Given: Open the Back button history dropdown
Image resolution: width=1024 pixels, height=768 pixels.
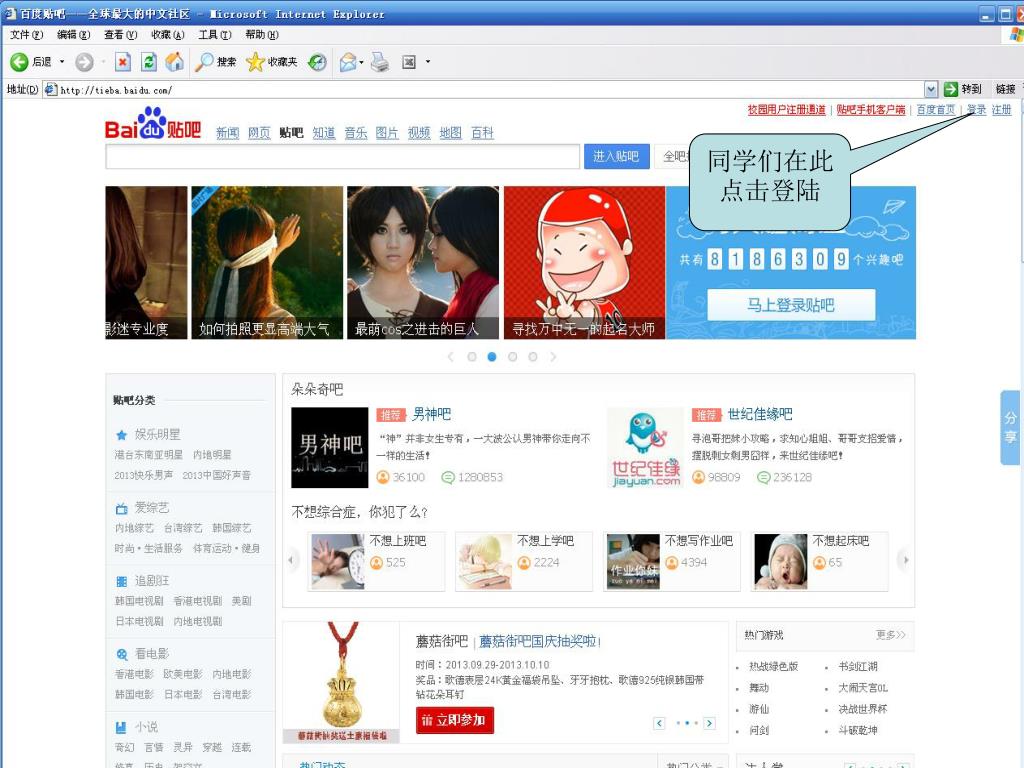Looking at the screenshot, I should click(62, 62).
